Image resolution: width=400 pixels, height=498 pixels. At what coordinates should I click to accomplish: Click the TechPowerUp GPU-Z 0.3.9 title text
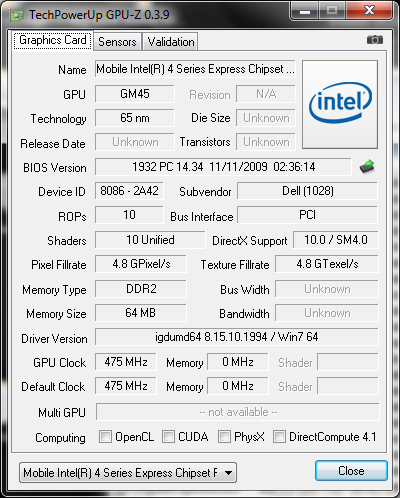coord(99,15)
